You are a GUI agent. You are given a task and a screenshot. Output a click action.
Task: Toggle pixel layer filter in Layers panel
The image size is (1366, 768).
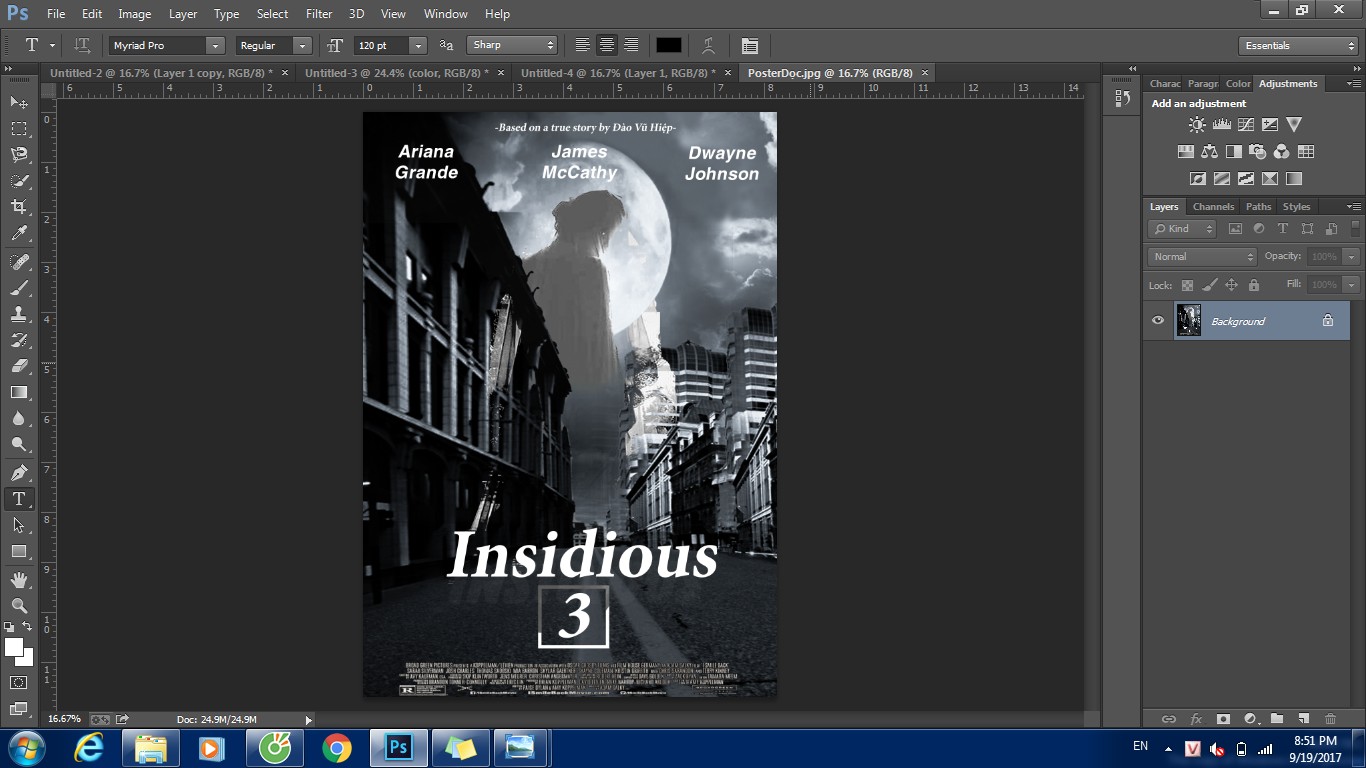click(1235, 229)
